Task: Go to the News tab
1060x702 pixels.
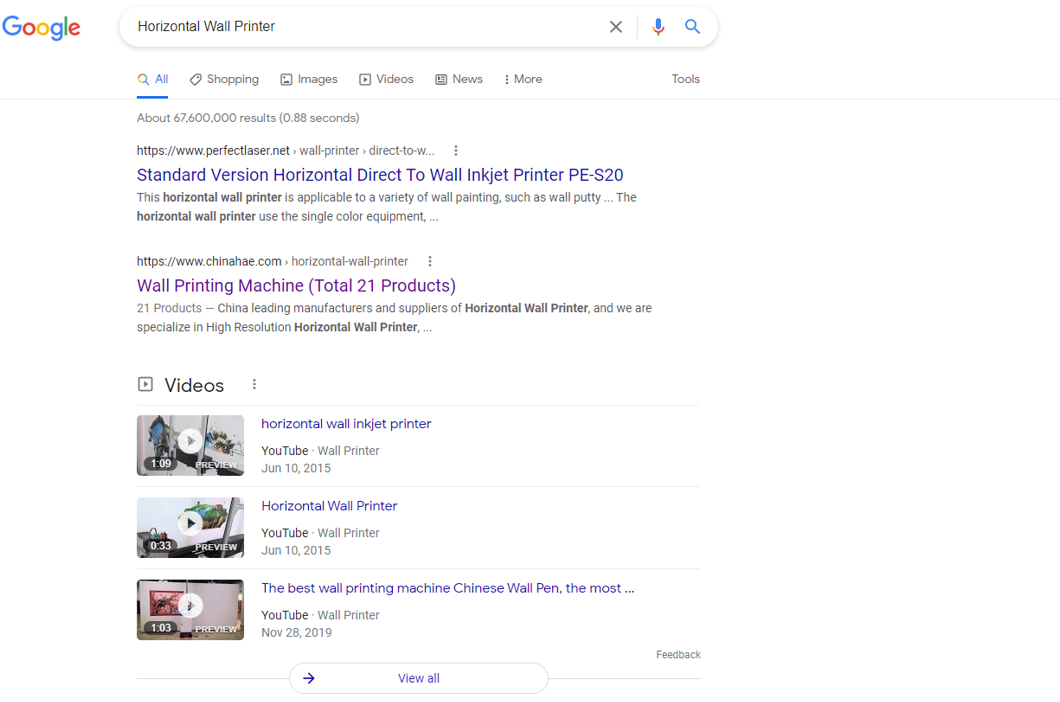Action: (x=459, y=79)
